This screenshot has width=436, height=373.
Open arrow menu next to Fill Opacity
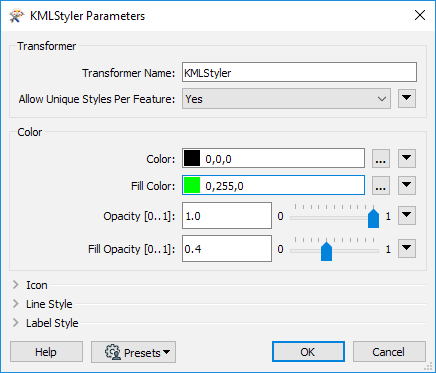coord(407,248)
